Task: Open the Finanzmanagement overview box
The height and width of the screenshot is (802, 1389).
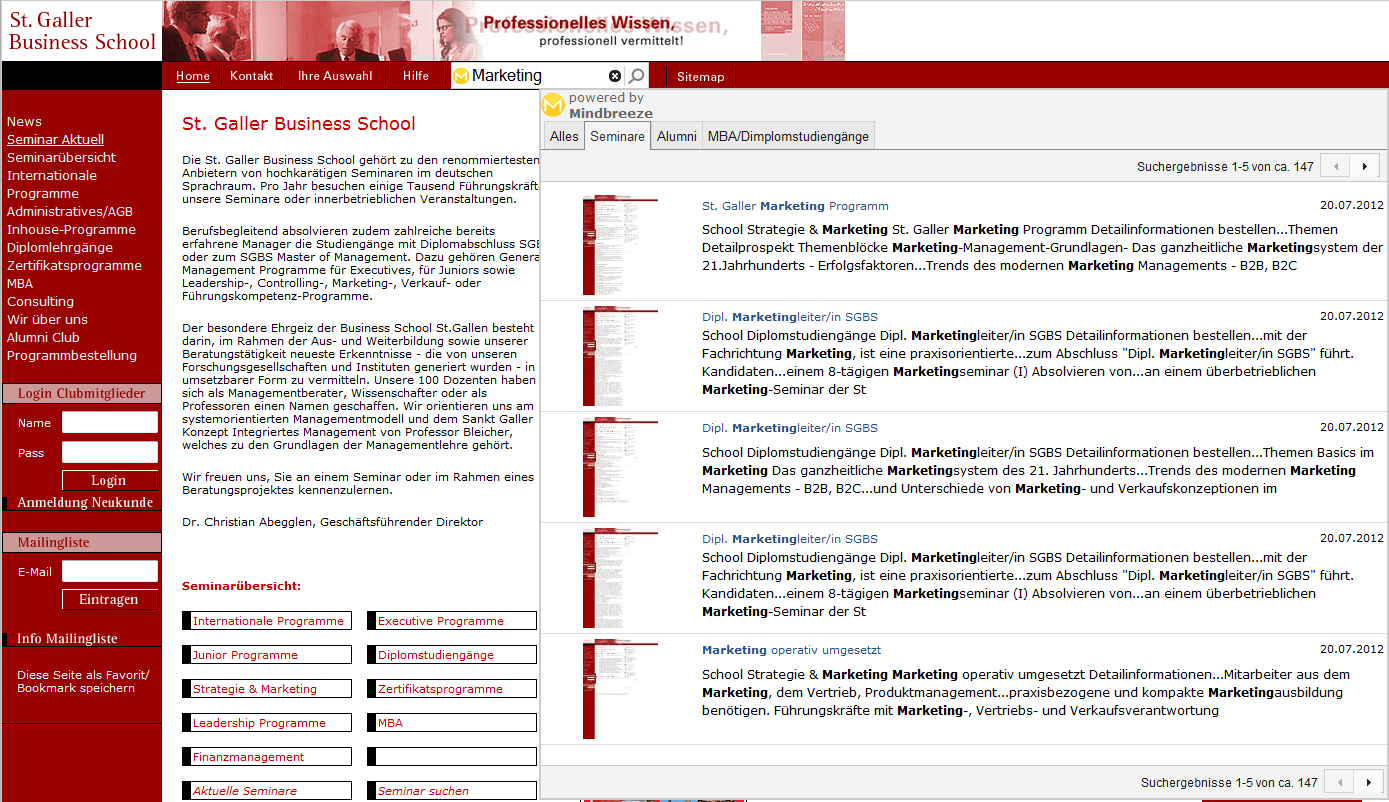Action: (267, 757)
